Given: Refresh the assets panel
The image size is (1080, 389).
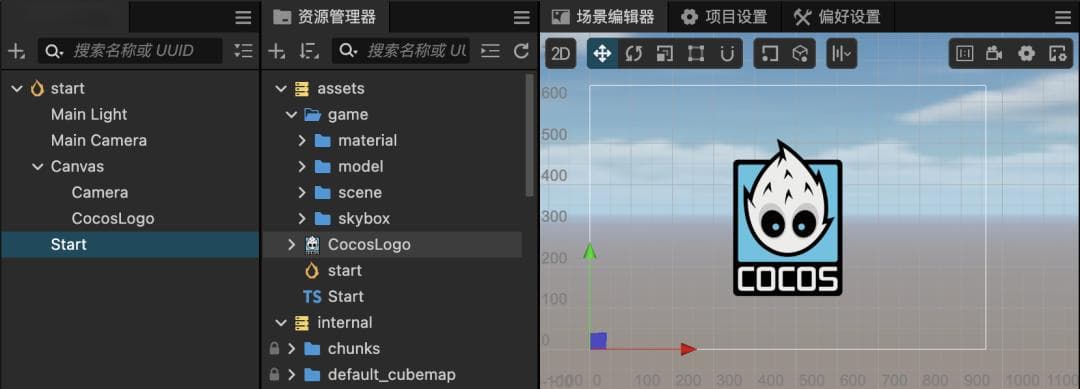Looking at the screenshot, I should [x=521, y=50].
